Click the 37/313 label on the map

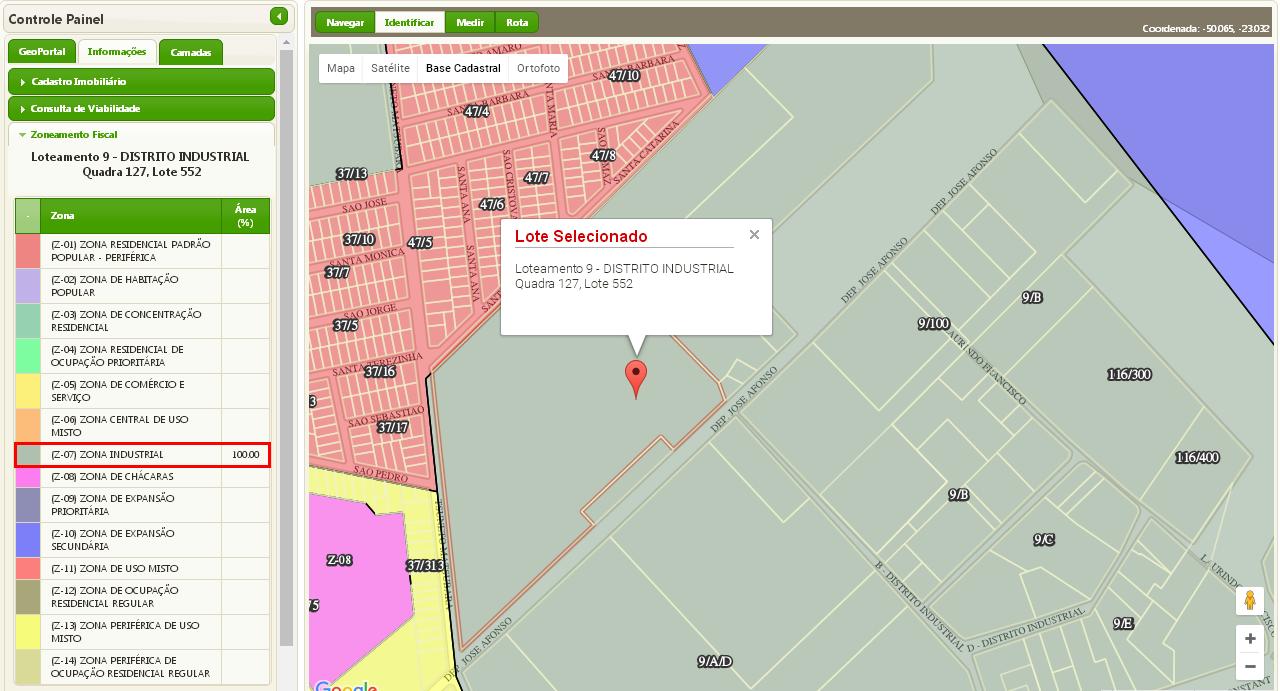(425, 565)
